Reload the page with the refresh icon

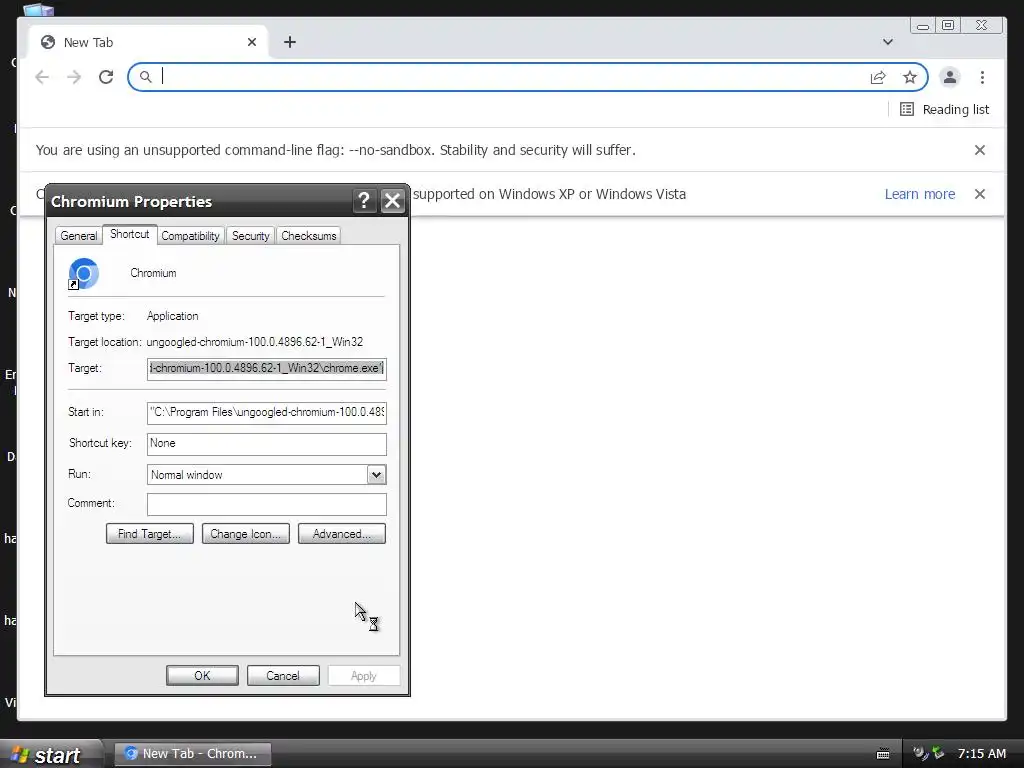tap(106, 77)
